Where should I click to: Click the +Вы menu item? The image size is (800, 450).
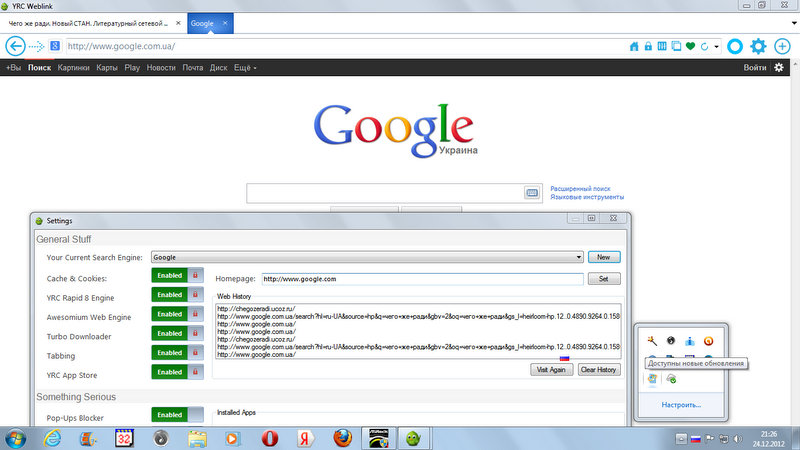tap(13, 67)
